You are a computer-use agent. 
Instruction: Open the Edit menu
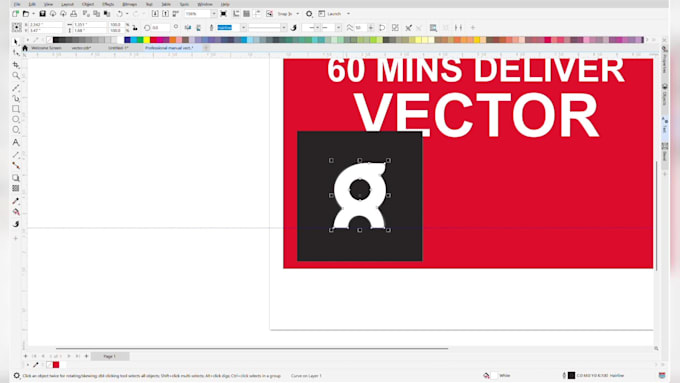click(32, 4)
